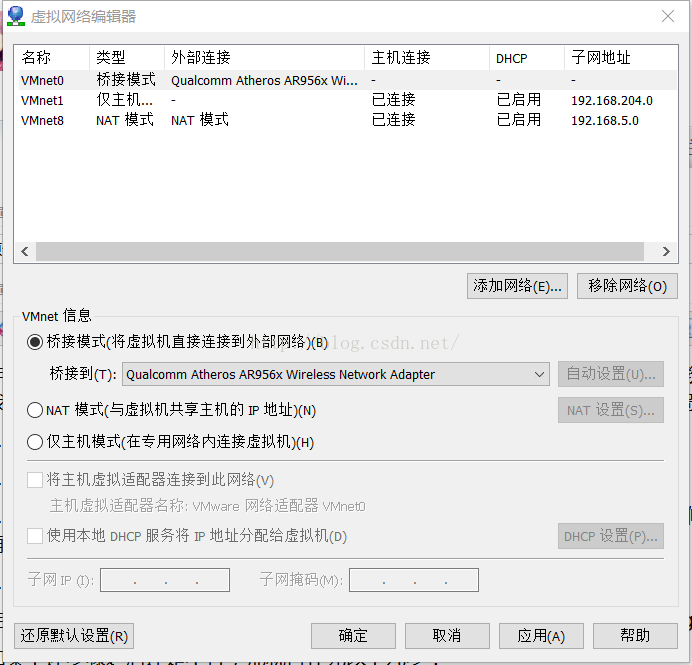Click the 桥接模式 type cell of VMnet0

click(126, 80)
